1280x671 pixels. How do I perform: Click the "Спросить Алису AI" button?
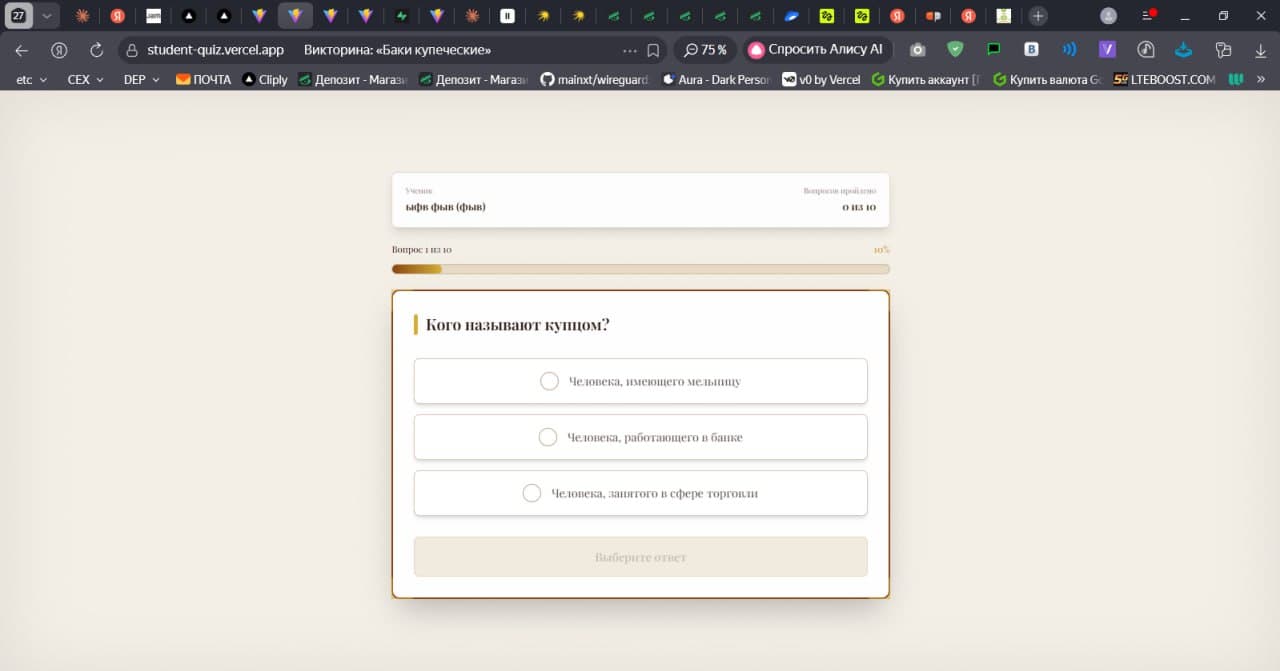pyautogui.click(x=816, y=50)
